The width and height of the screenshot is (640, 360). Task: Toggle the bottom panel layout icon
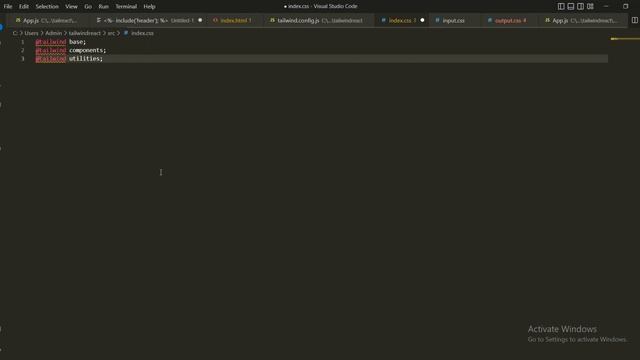pos(571,7)
